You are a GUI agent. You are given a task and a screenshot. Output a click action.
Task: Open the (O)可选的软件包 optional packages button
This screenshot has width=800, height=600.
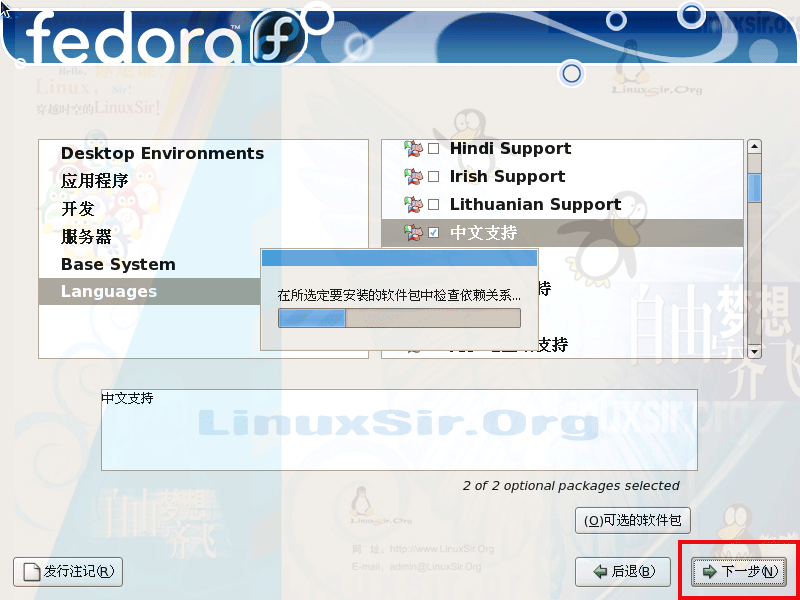(x=633, y=520)
